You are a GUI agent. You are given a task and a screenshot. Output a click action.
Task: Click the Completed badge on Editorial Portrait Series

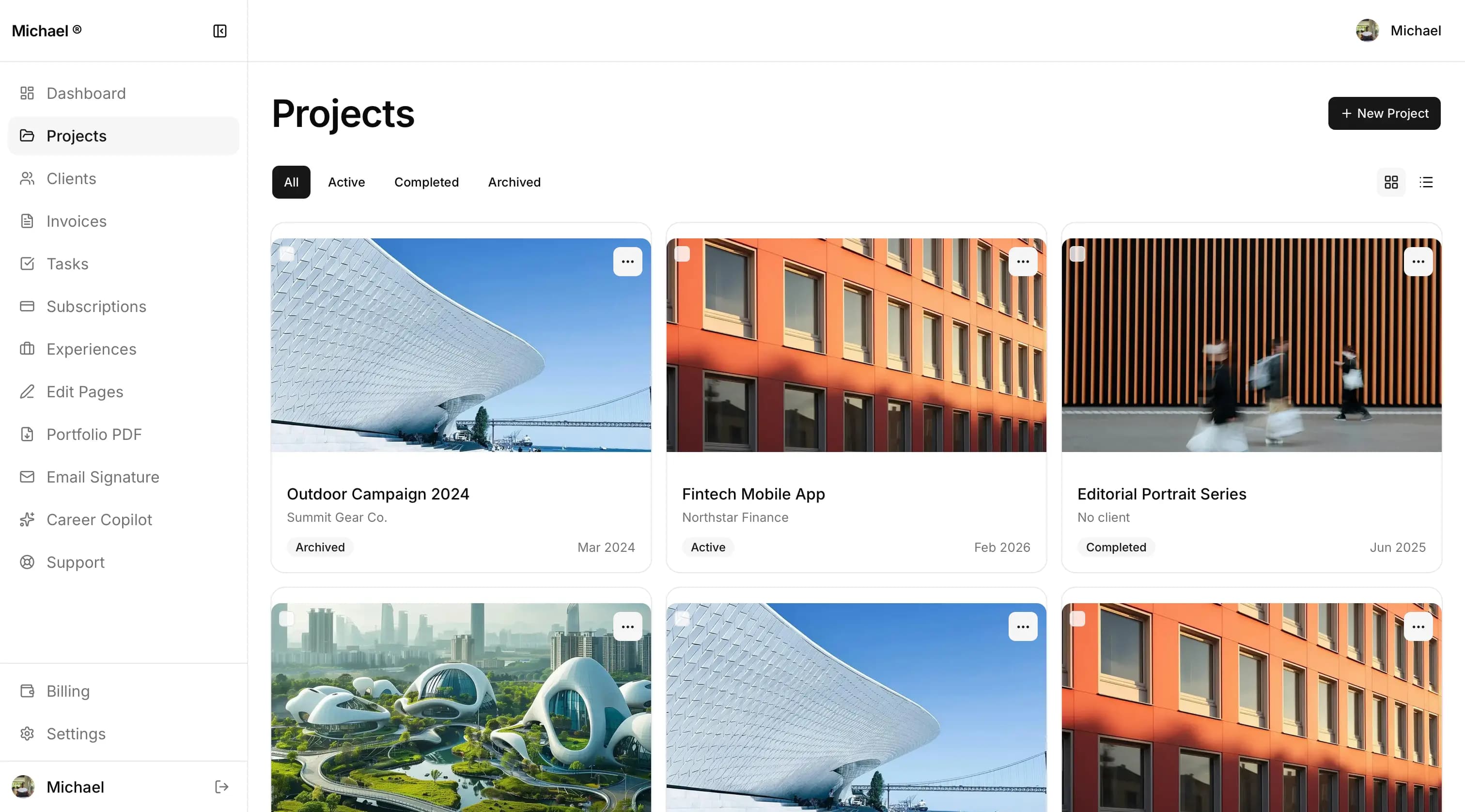[x=1116, y=547]
